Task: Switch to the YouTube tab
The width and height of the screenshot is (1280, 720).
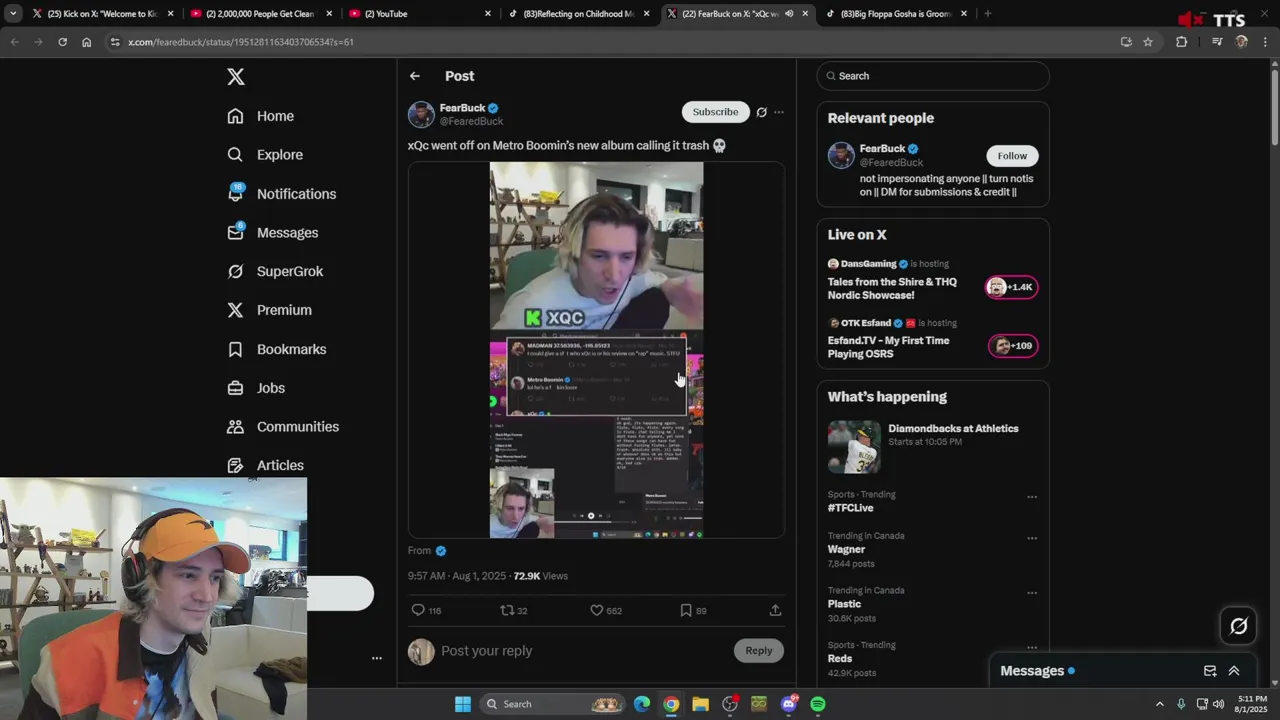Action: 420,14
